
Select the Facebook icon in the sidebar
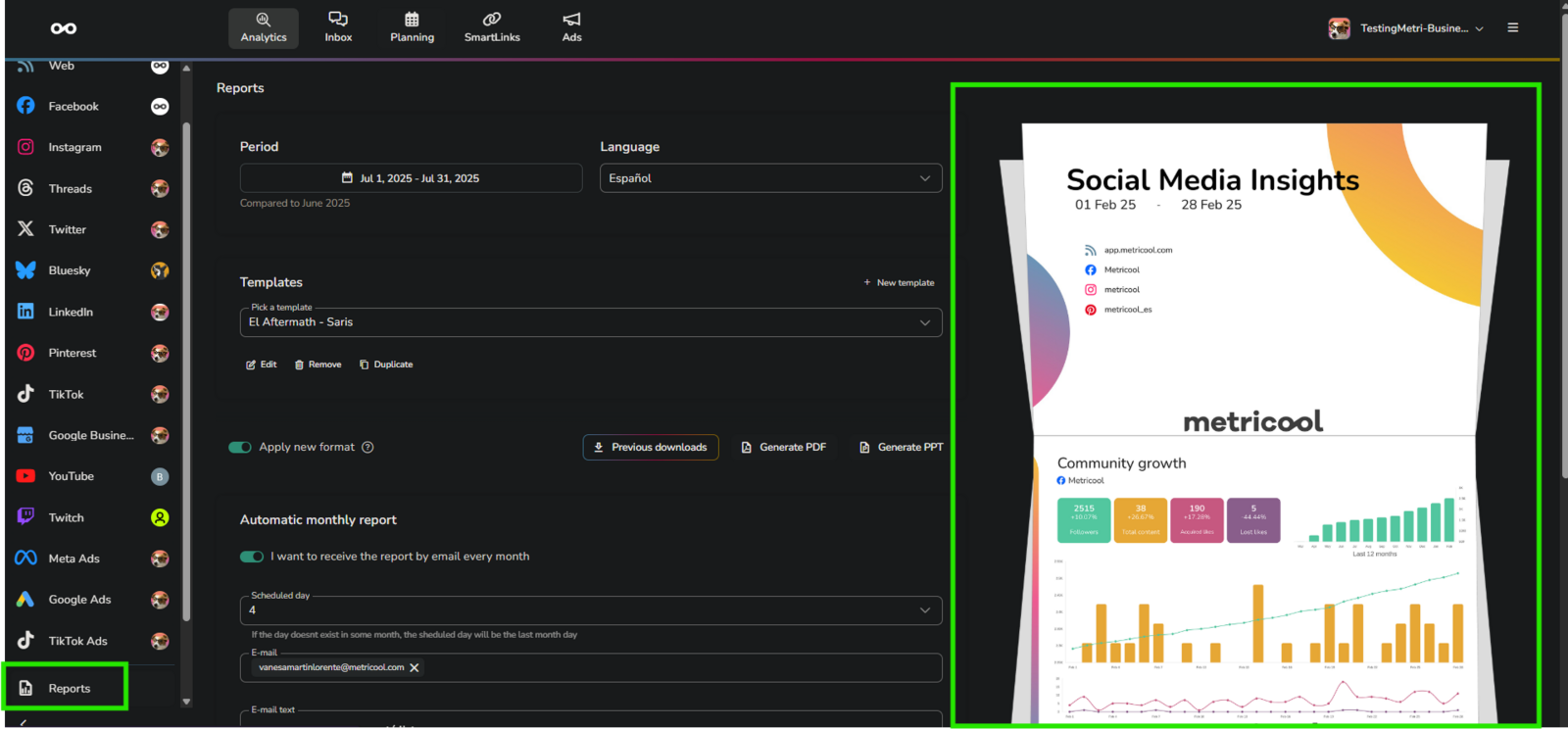(25, 106)
